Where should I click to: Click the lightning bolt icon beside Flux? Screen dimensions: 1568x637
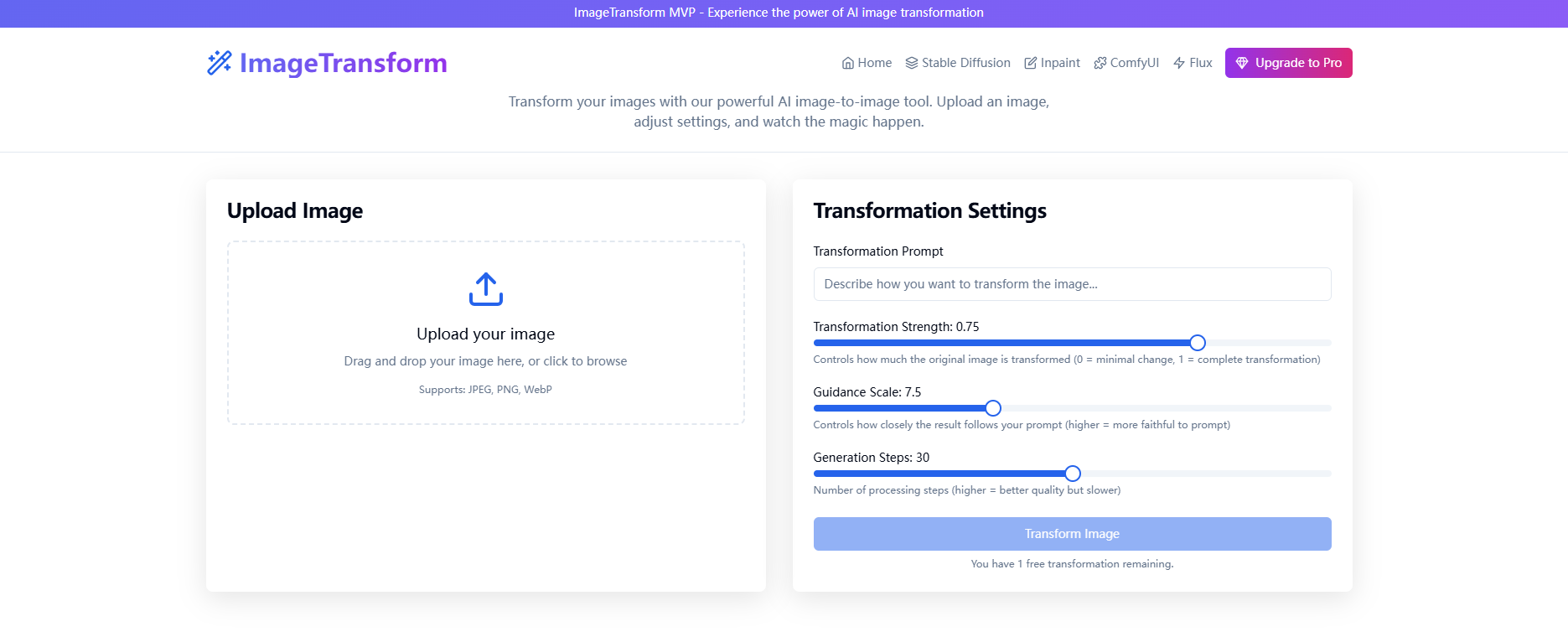(1179, 63)
